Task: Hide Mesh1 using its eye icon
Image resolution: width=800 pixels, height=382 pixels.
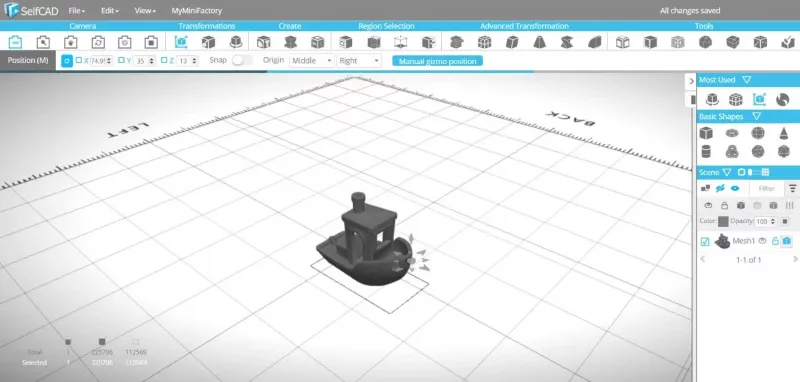Action: pyautogui.click(x=763, y=241)
